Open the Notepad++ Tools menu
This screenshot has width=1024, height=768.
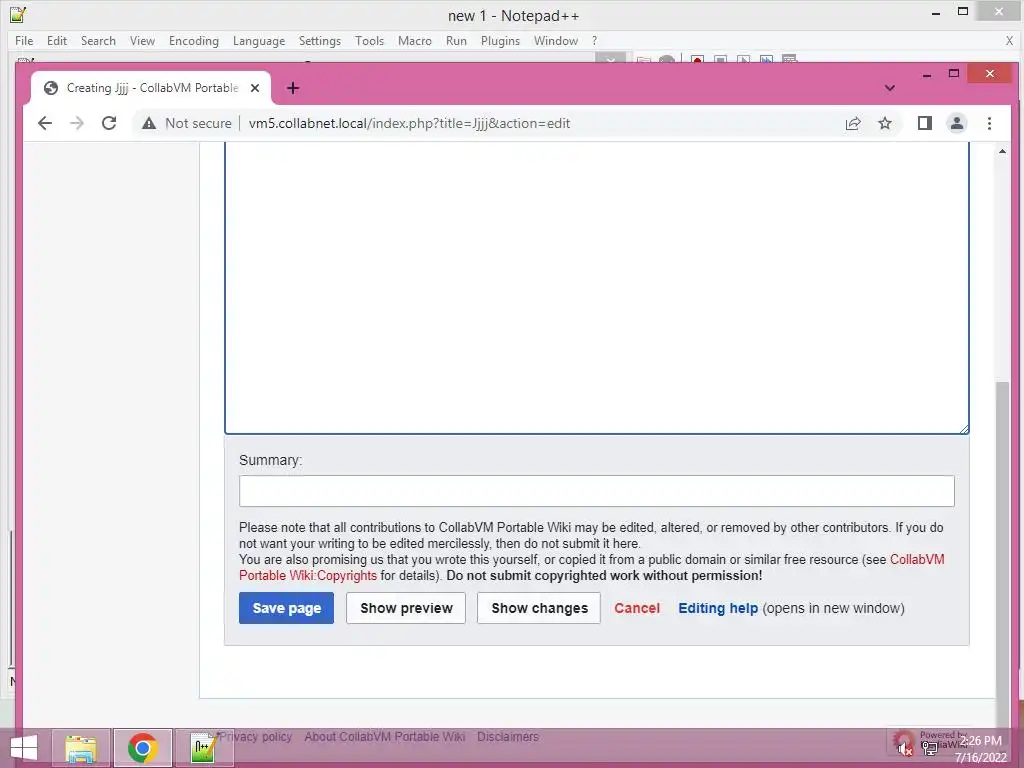tap(369, 40)
